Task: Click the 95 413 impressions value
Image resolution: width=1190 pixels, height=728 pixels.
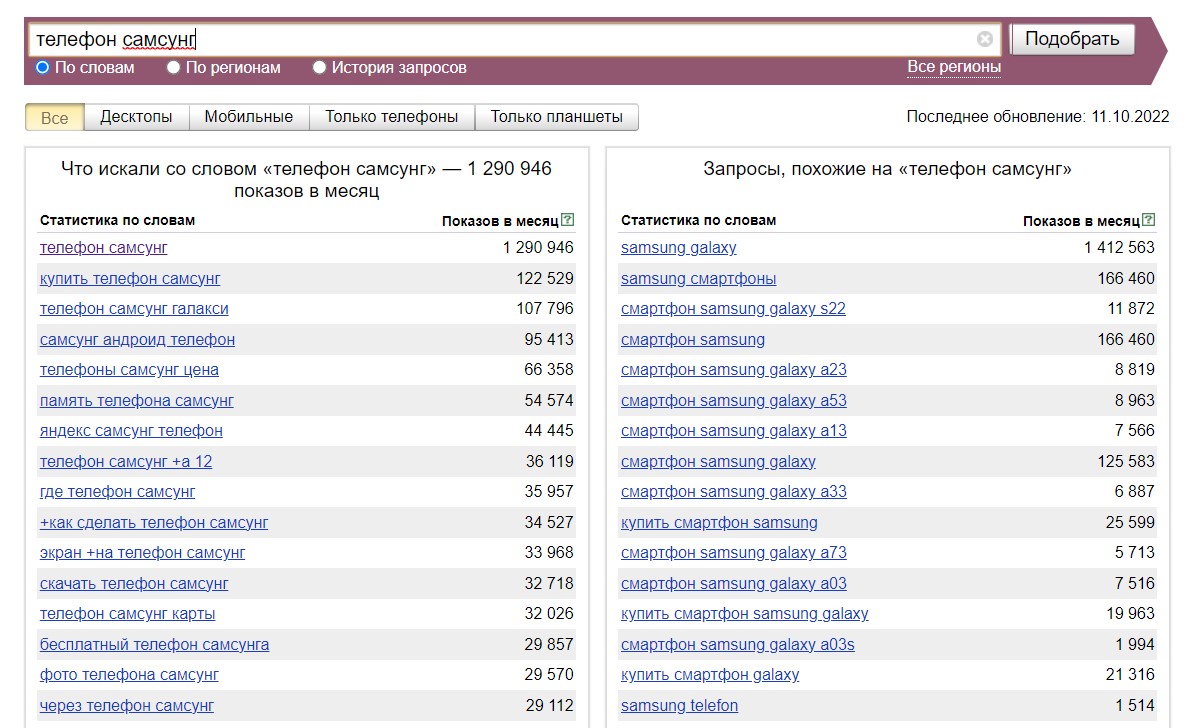Action: pos(549,339)
